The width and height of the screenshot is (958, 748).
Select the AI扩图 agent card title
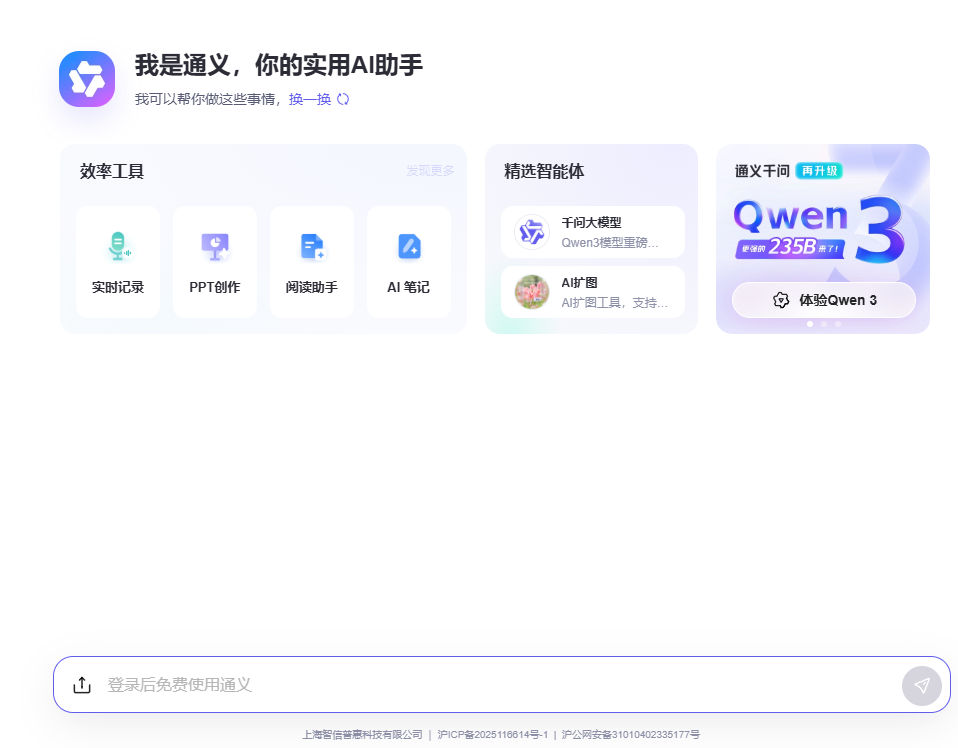click(x=579, y=283)
